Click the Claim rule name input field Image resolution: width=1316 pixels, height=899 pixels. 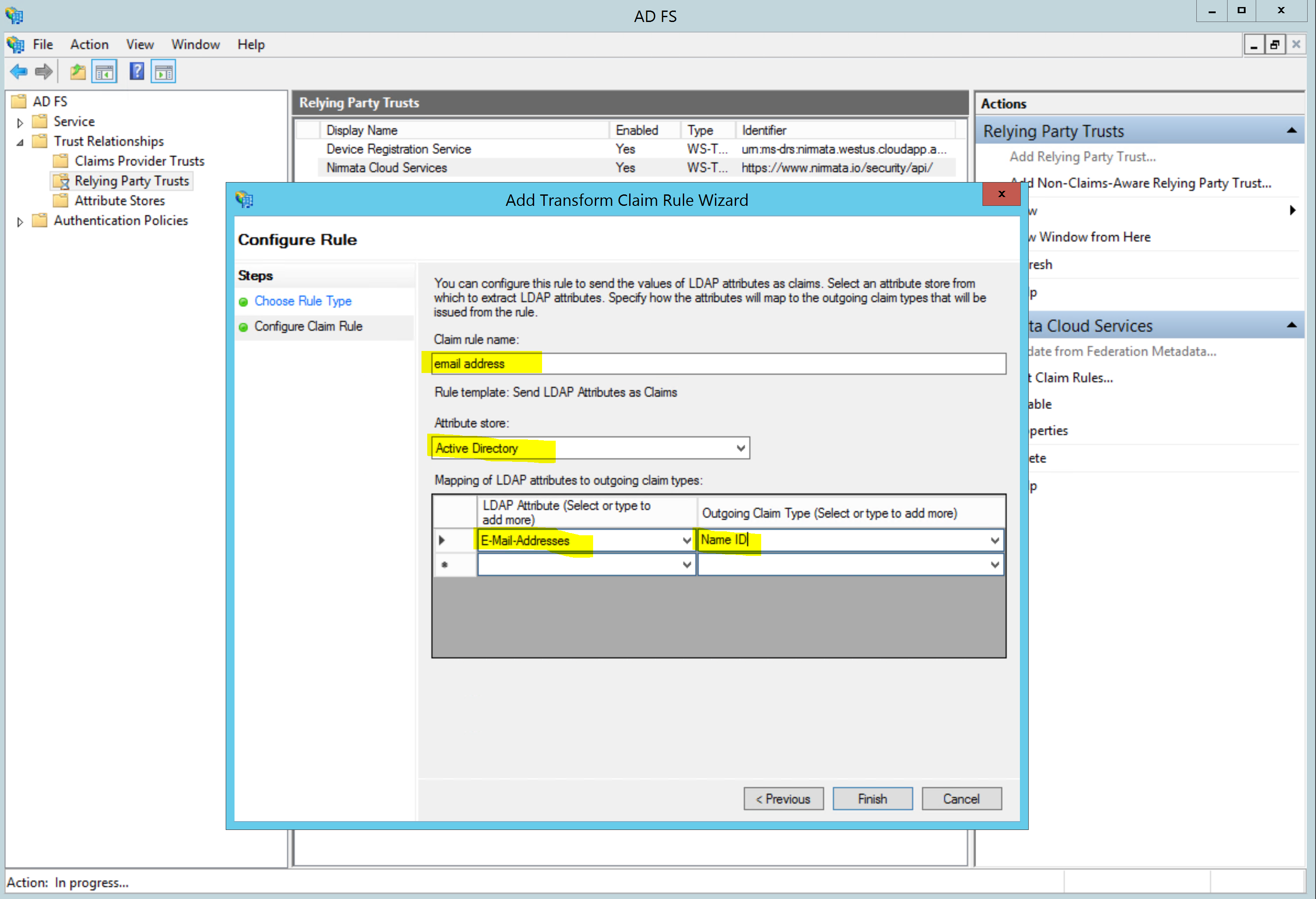click(x=718, y=363)
